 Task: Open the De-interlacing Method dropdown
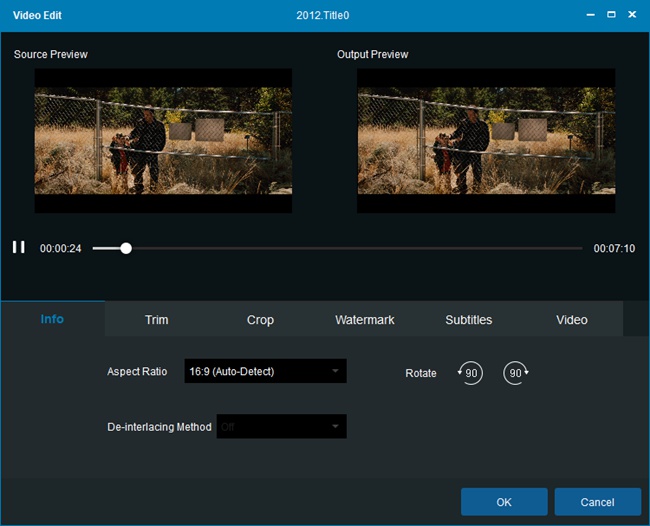281,427
